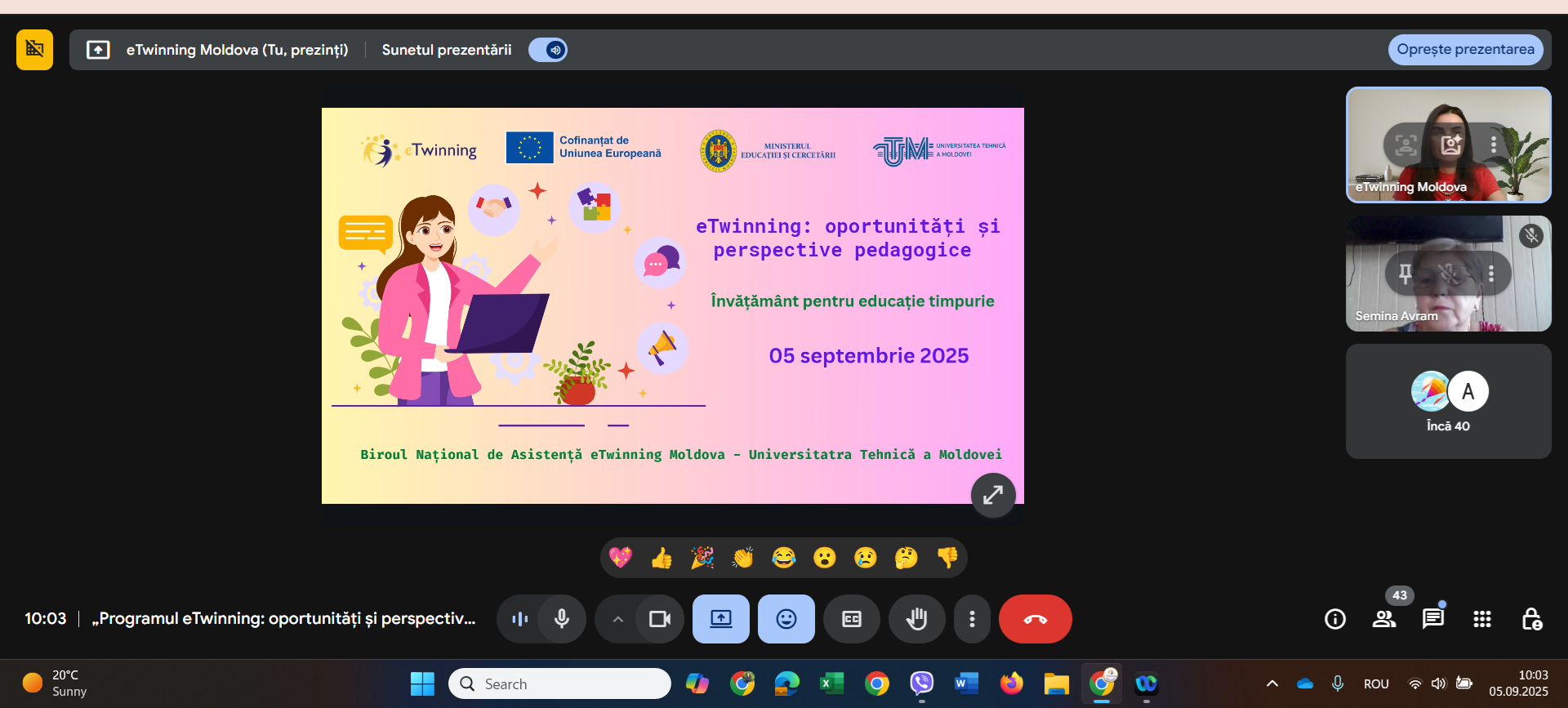Send the thumbs down reaction
The width and height of the screenshot is (1568, 708).
(947, 558)
